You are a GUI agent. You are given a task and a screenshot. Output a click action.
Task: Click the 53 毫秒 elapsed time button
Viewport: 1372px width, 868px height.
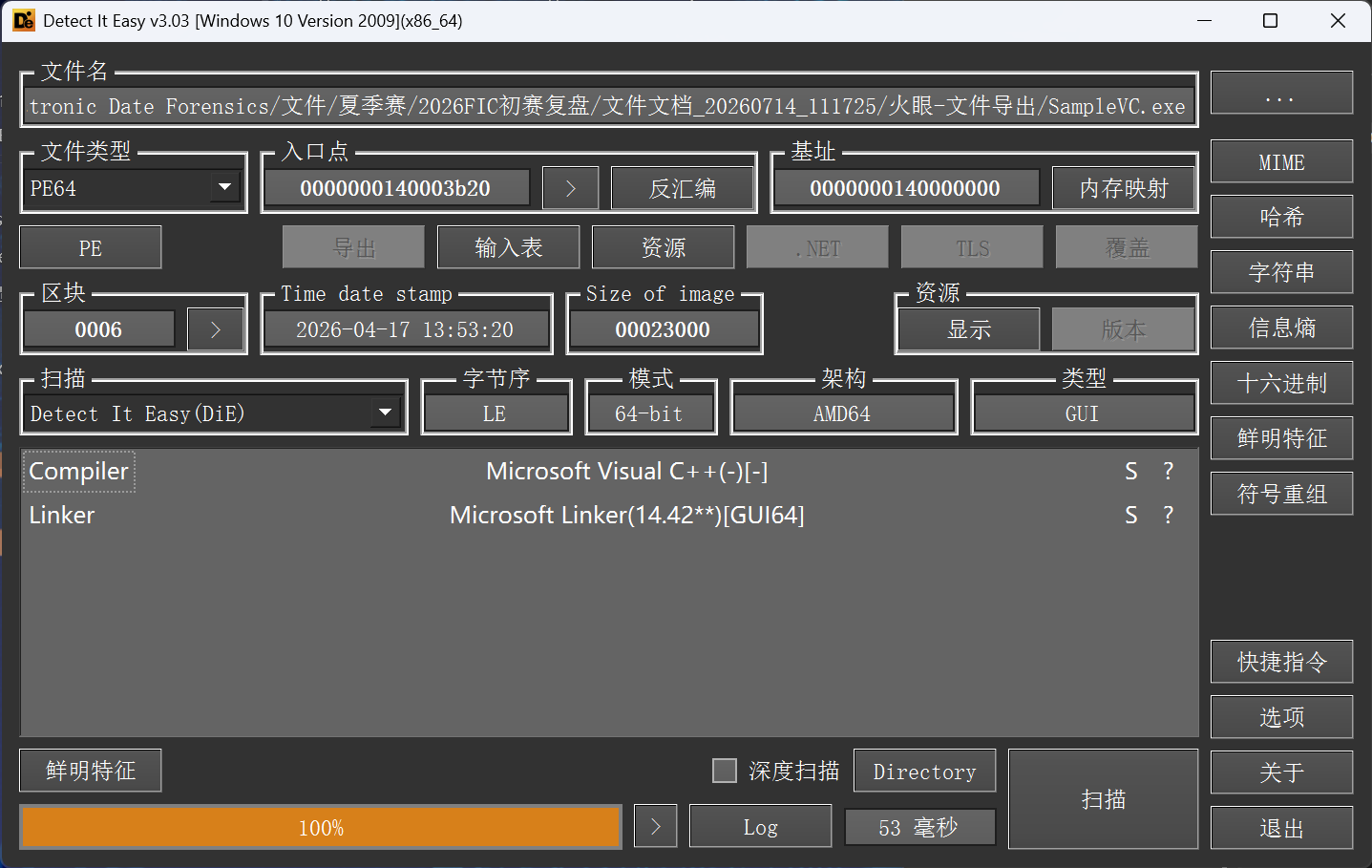919,827
